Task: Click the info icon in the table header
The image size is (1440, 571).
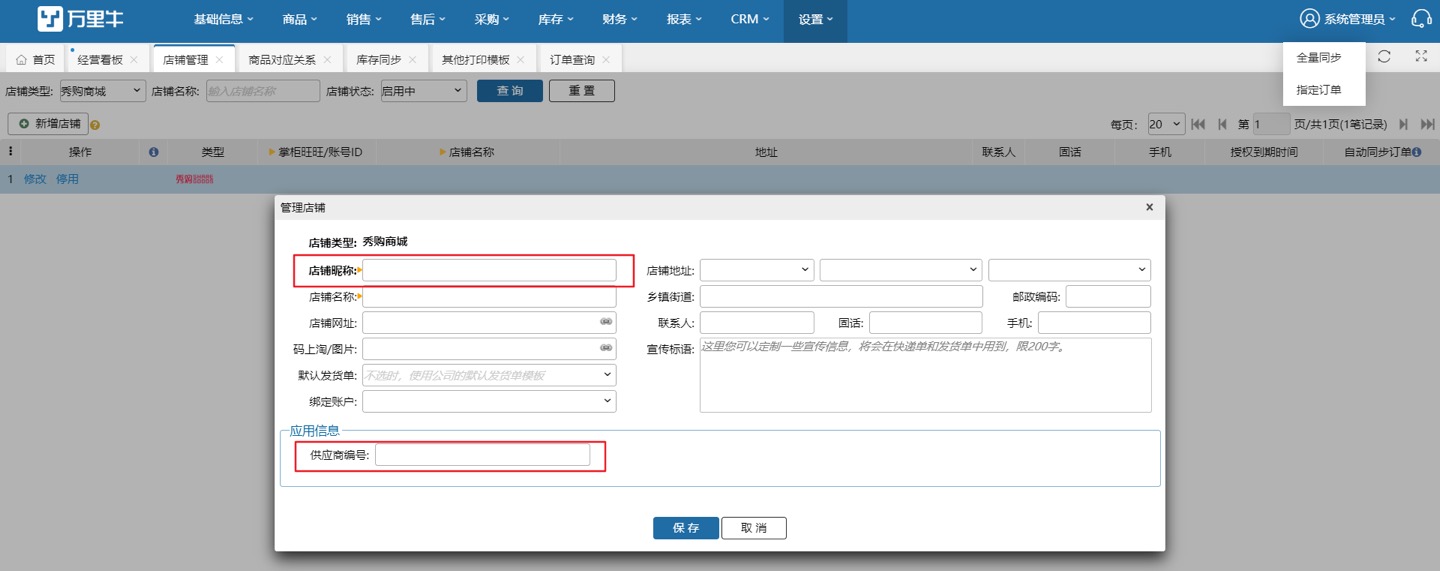Action: (x=154, y=152)
